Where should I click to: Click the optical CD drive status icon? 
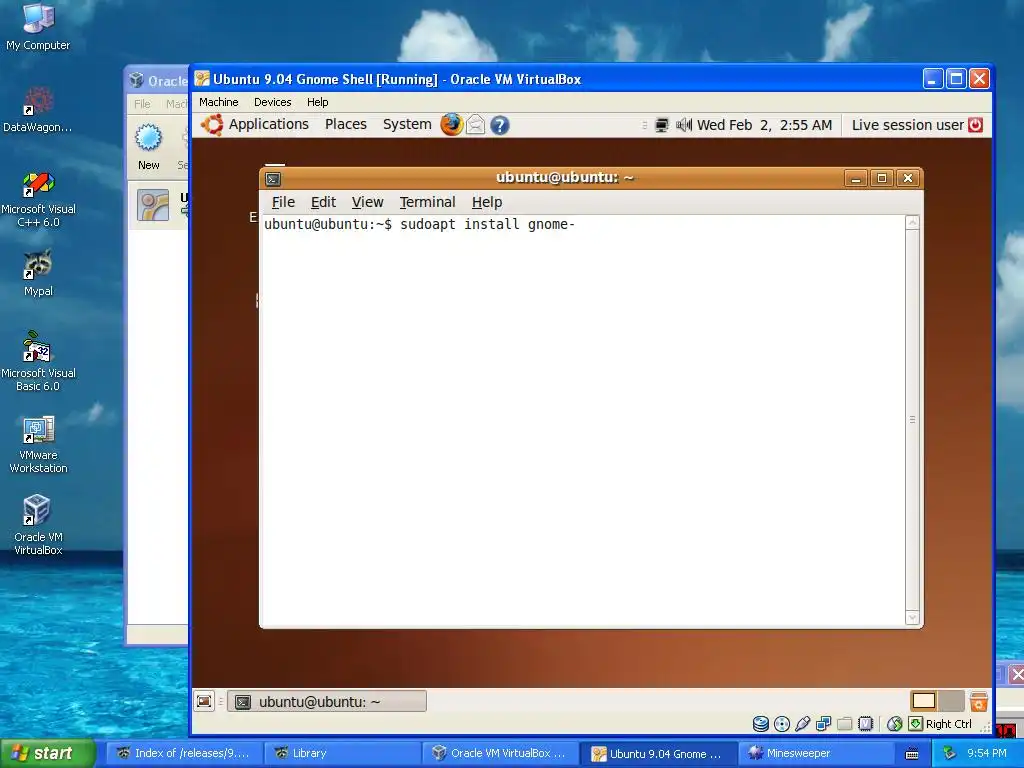(782, 724)
